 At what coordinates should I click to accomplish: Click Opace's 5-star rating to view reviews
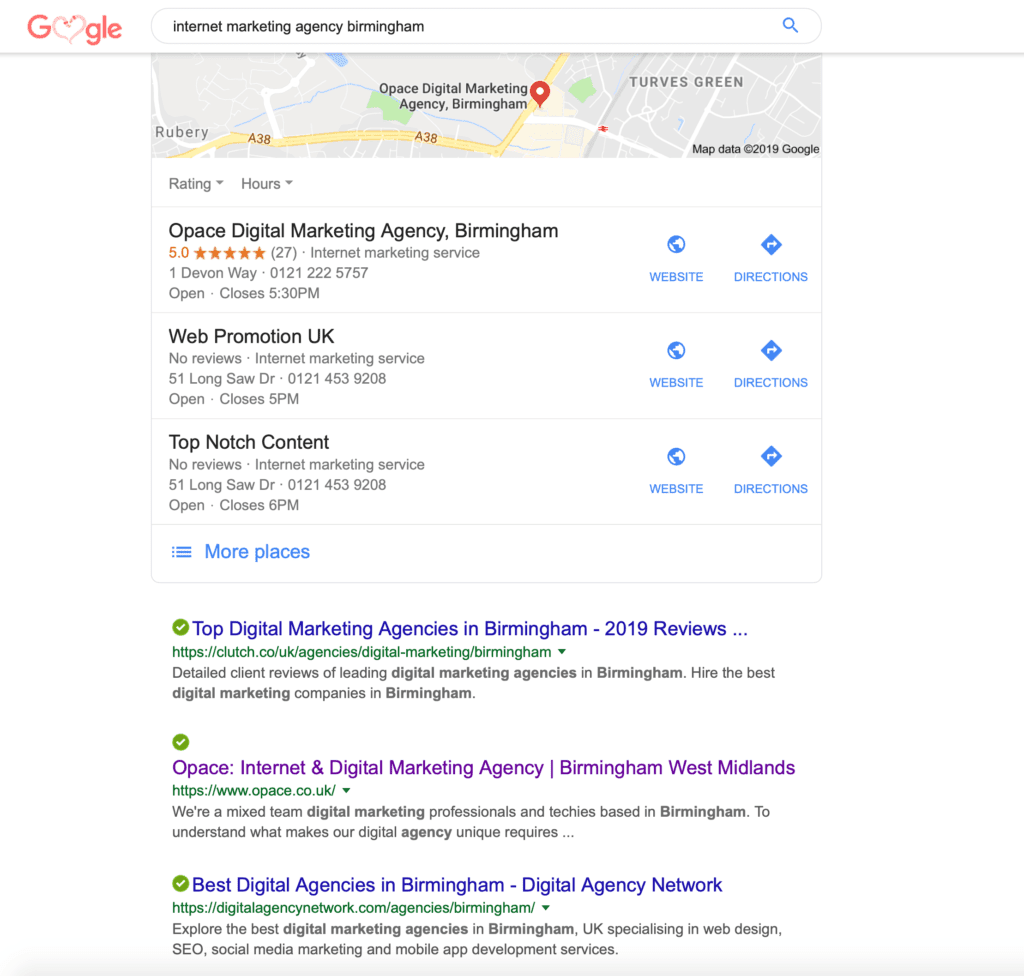tap(227, 252)
